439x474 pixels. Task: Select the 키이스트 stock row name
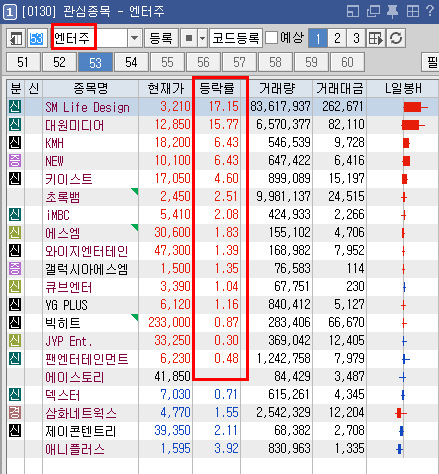(x=69, y=179)
